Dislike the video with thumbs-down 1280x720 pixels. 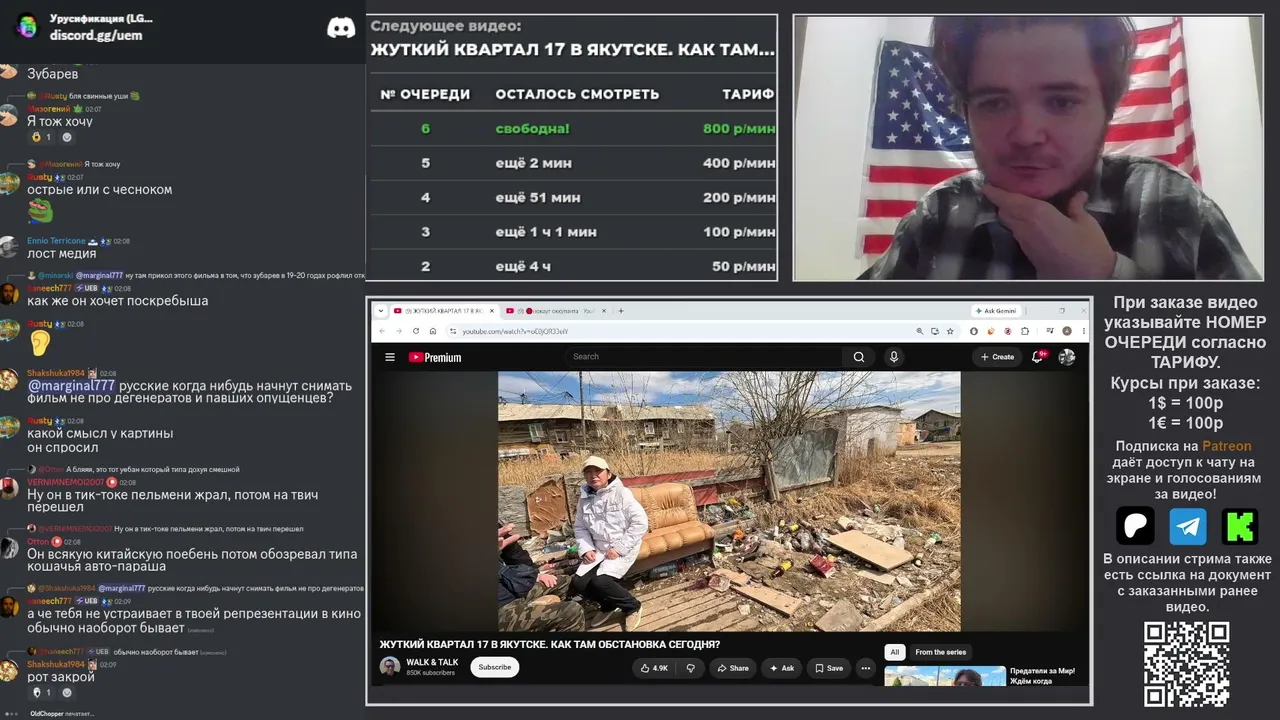[690, 668]
